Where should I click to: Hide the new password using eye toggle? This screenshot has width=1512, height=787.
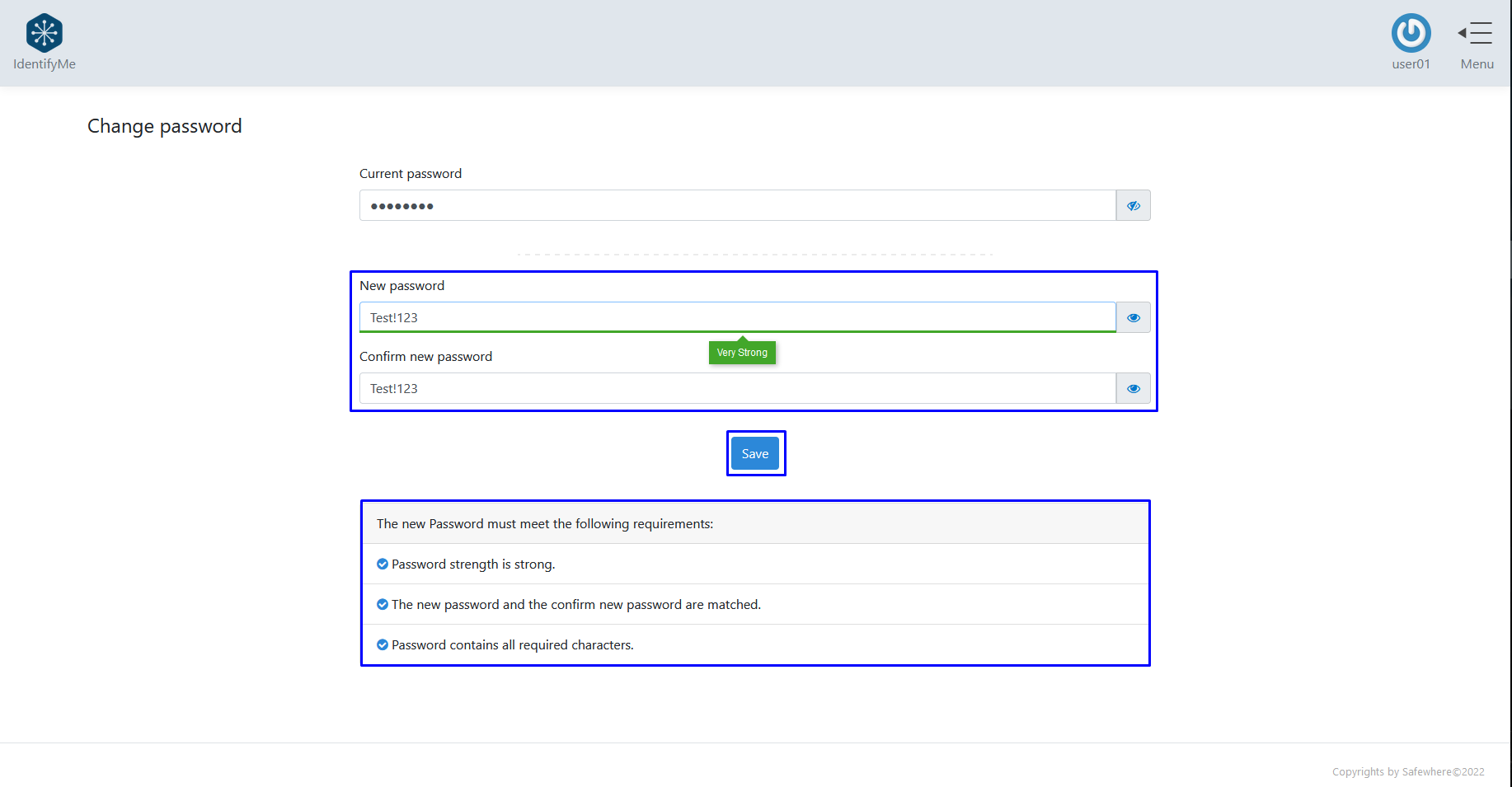[x=1133, y=318]
